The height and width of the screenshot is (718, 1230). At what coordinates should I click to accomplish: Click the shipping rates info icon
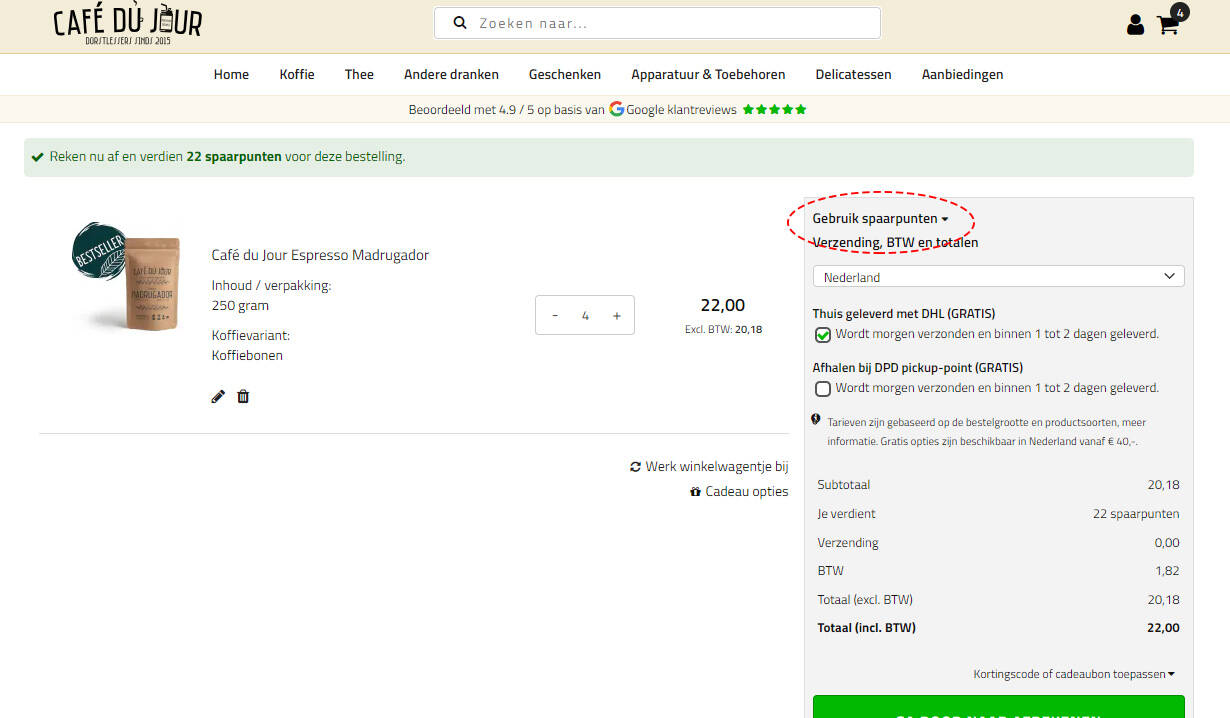click(x=816, y=420)
